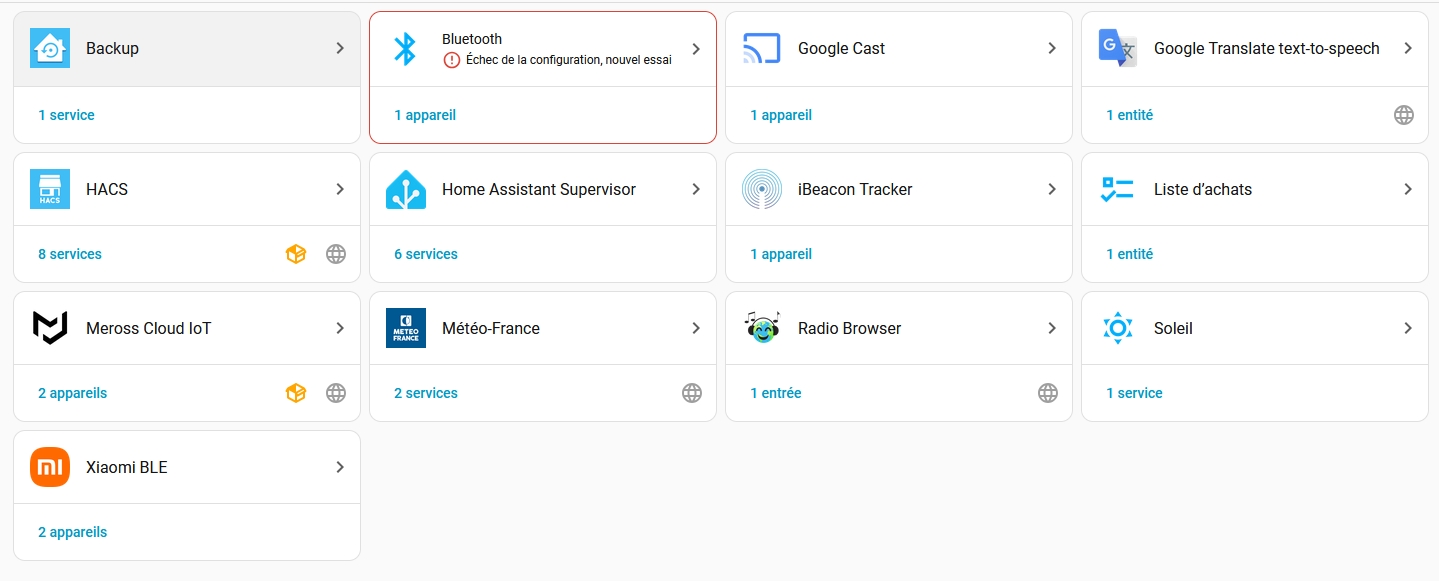Open the 8 services link under HACS

70,254
